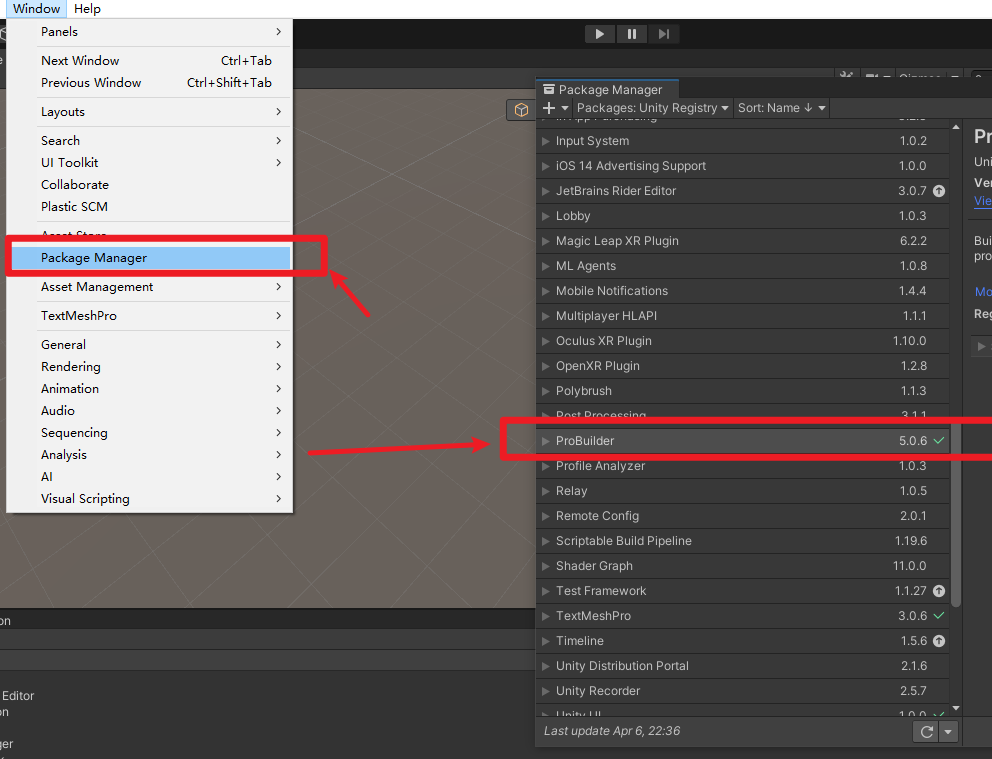Select the Profile Analyzer package row
Screen dimensions: 992x759
coord(742,466)
